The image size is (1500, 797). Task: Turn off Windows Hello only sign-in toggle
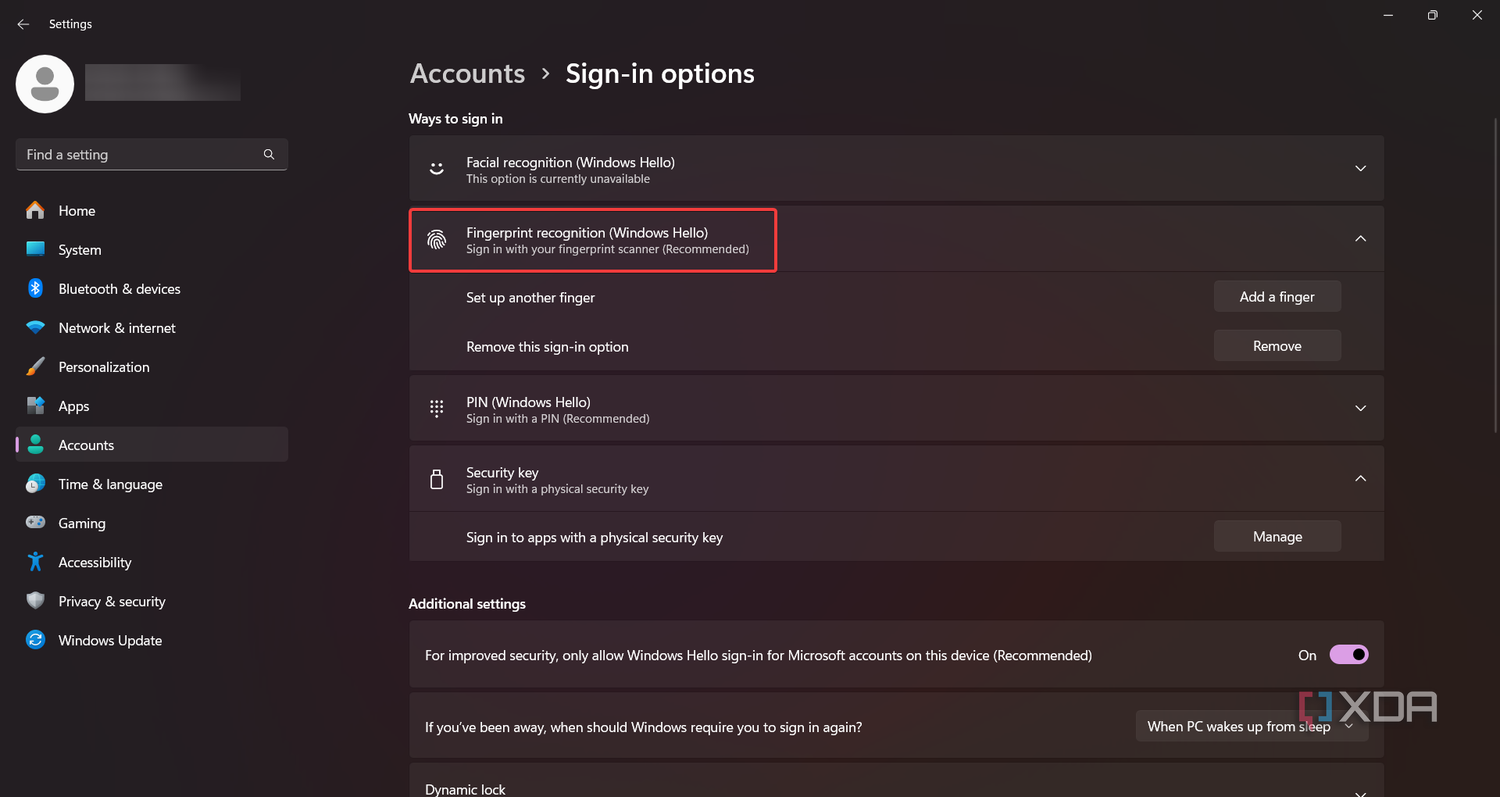coord(1348,655)
